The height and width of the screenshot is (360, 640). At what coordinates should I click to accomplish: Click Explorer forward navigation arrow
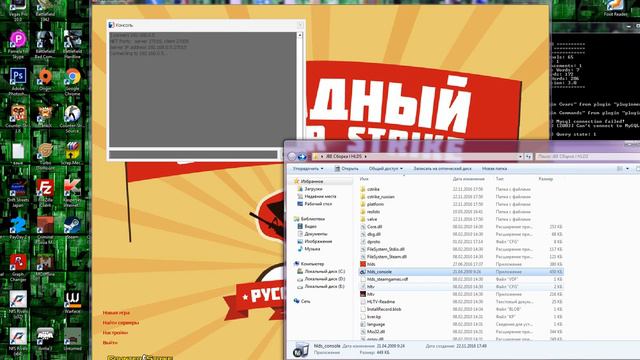point(302,156)
